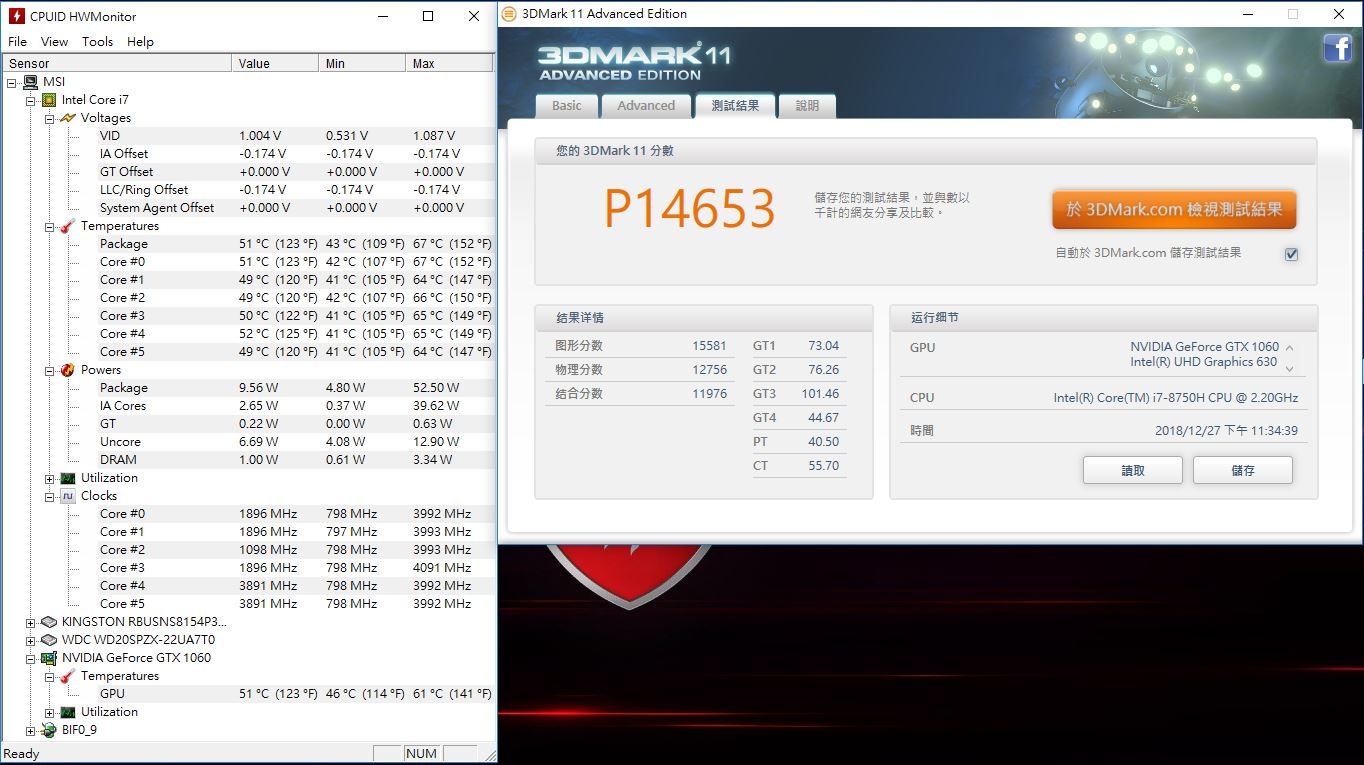
Task: Click the GT3 101.46 result
Action: click(820, 394)
